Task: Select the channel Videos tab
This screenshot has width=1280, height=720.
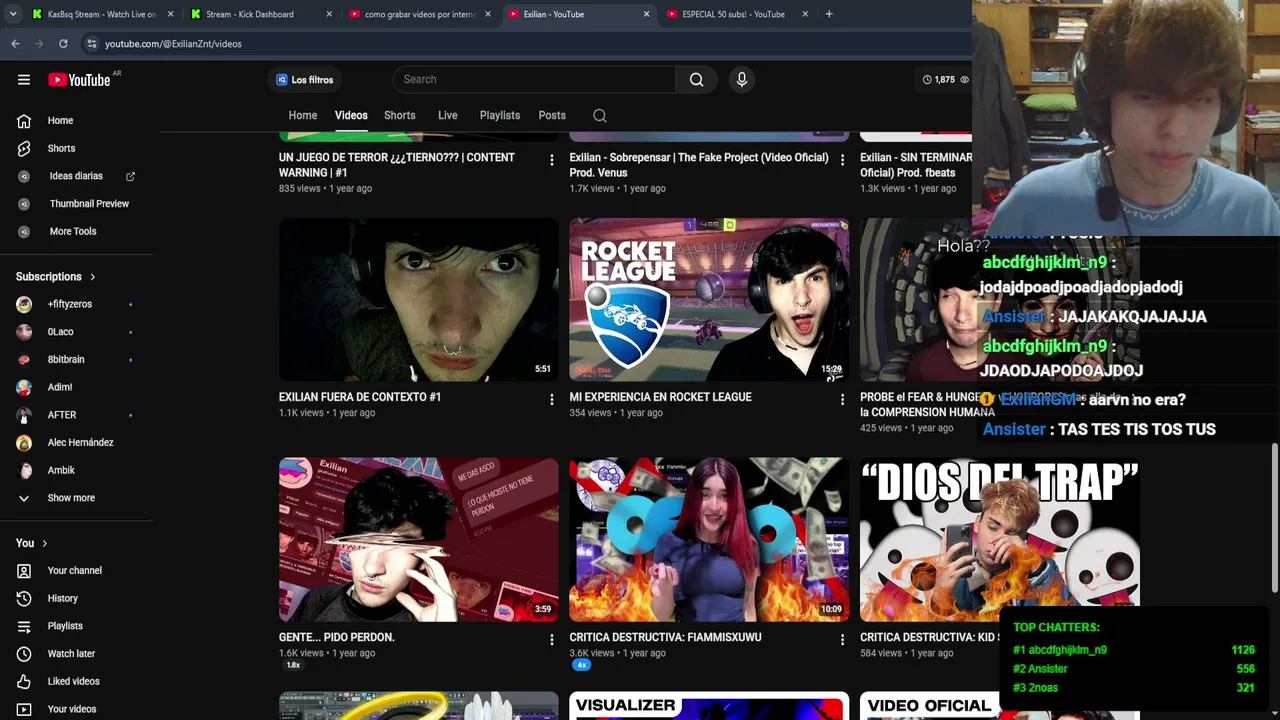Action: pyautogui.click(x=351, y=116)
